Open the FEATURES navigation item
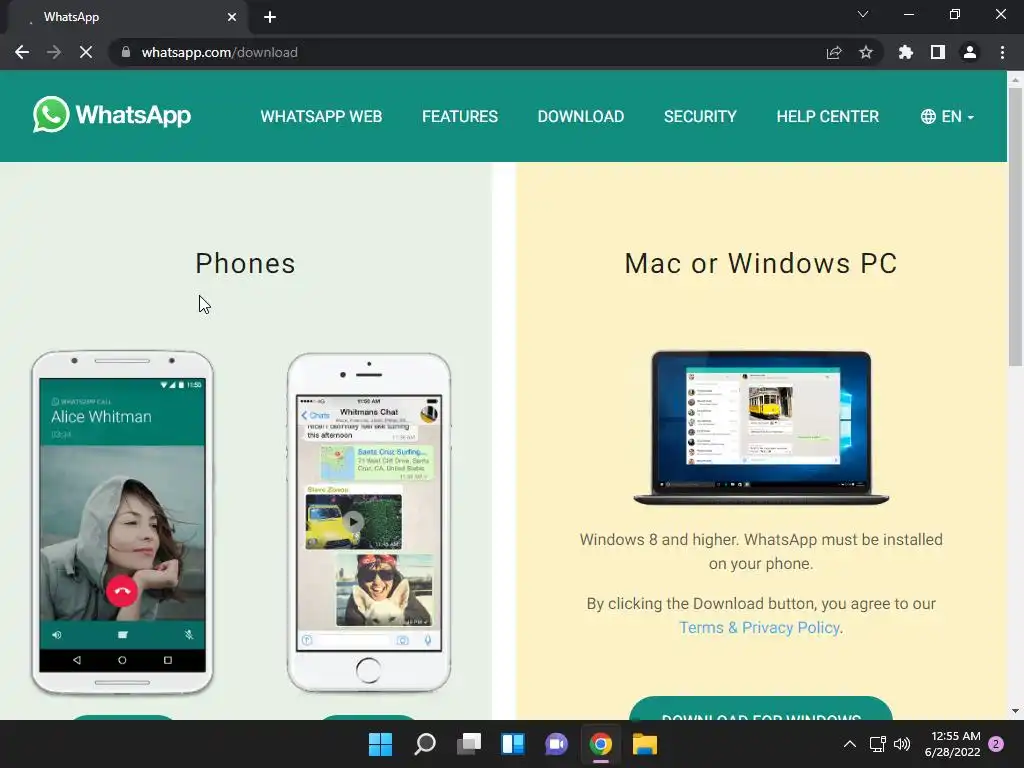 (x=460, y=116)
